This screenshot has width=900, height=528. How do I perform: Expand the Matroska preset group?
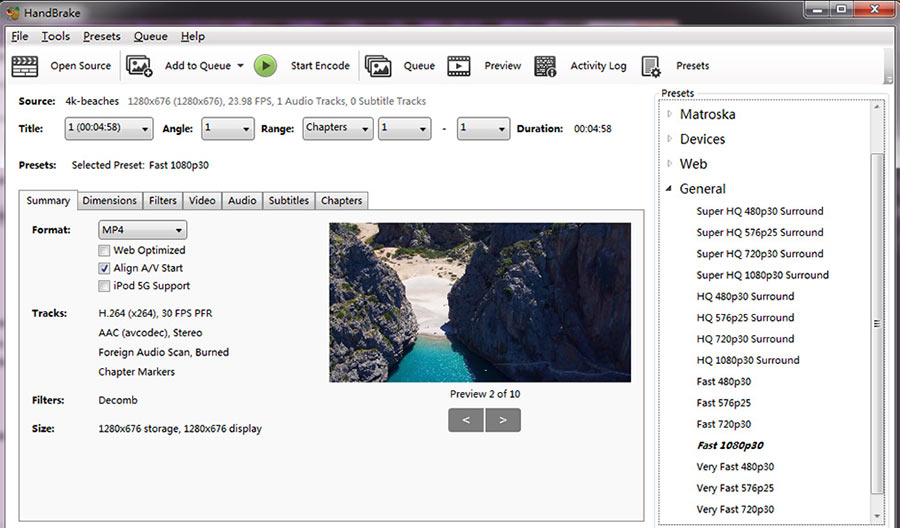point(669,114)
